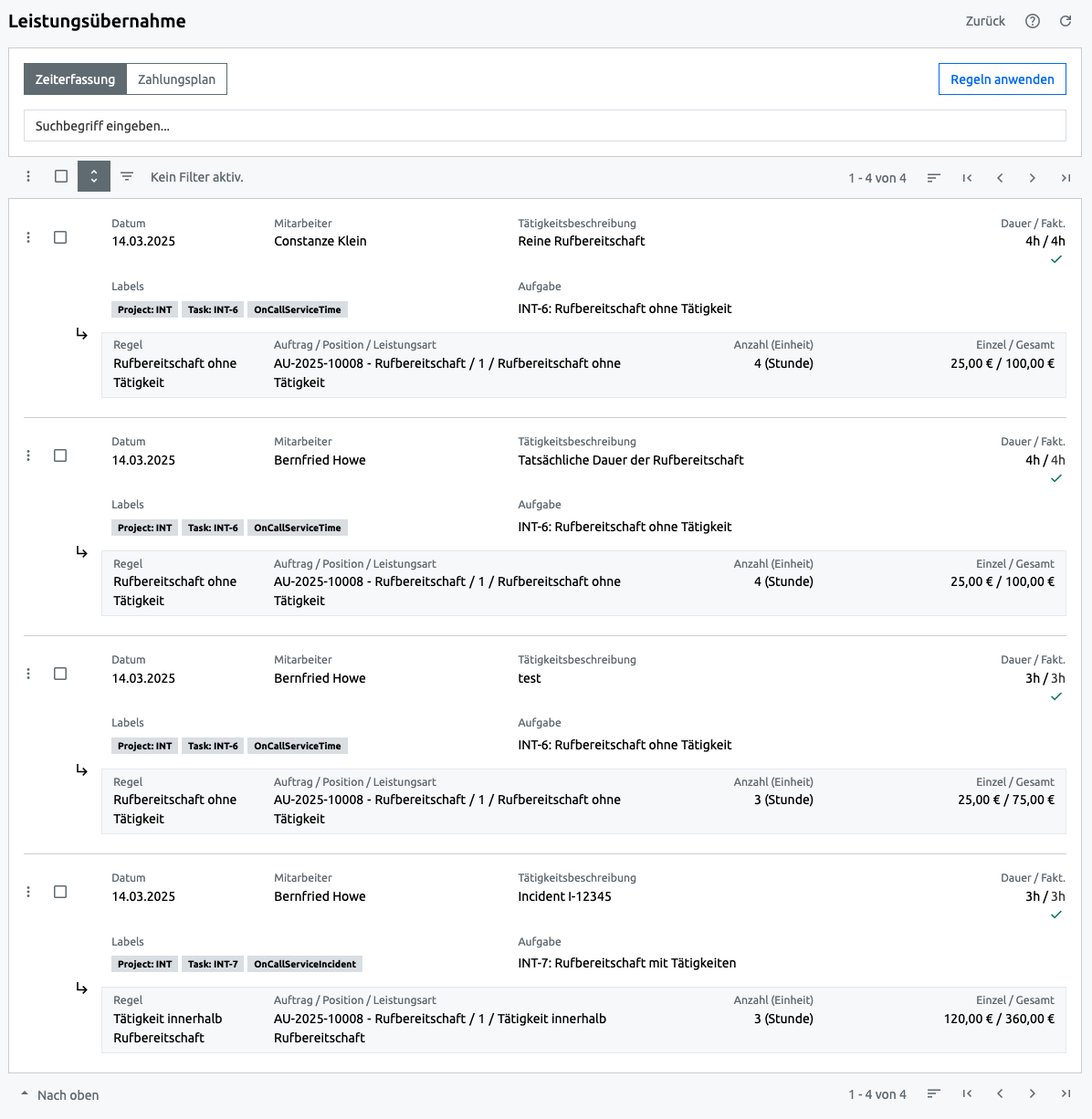Focus the Suchbegriff eingeben search field
The height and width of the screenshot is (1119, 1092).
click(545, 126)
